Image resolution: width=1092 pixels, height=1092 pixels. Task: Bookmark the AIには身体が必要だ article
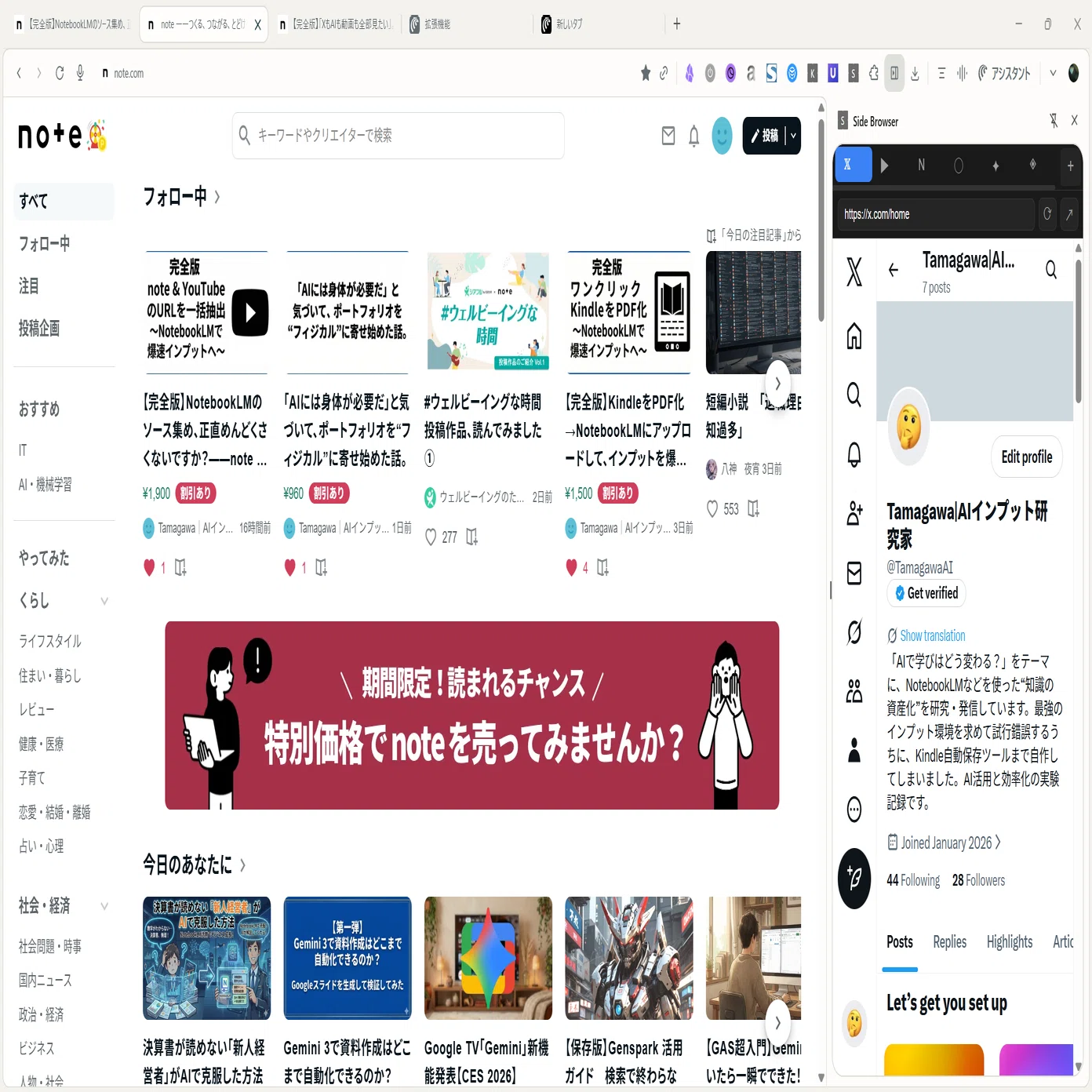click(x=321, y=567)
